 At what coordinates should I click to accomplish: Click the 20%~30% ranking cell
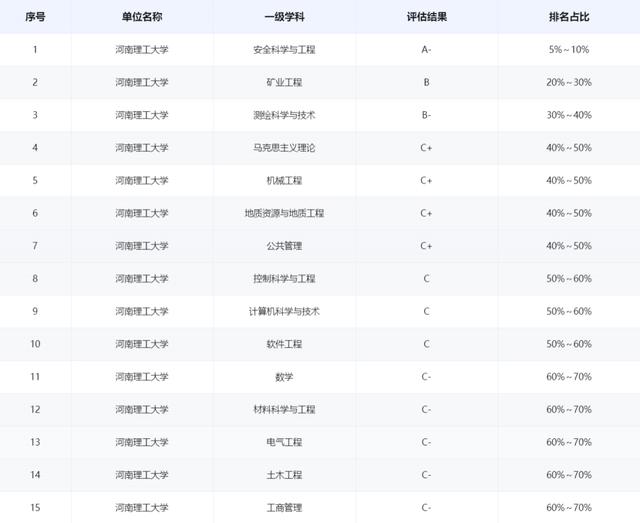569,82
